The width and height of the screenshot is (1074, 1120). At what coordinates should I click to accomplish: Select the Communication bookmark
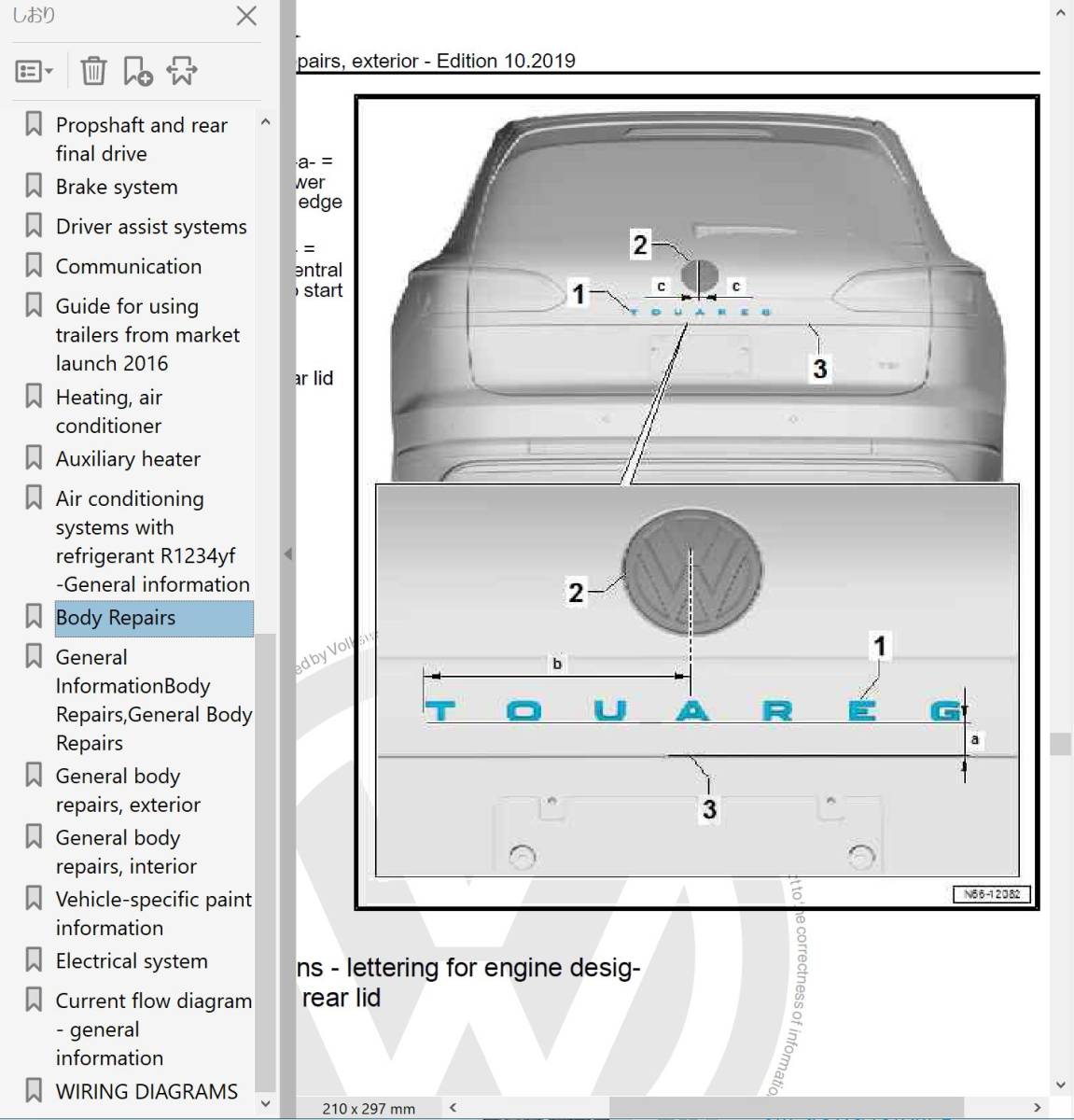click(129, 266)
